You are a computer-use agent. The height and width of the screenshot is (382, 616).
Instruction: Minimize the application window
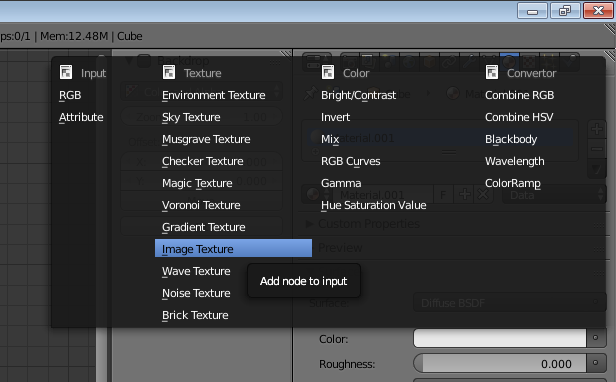[x=532, y=11]
